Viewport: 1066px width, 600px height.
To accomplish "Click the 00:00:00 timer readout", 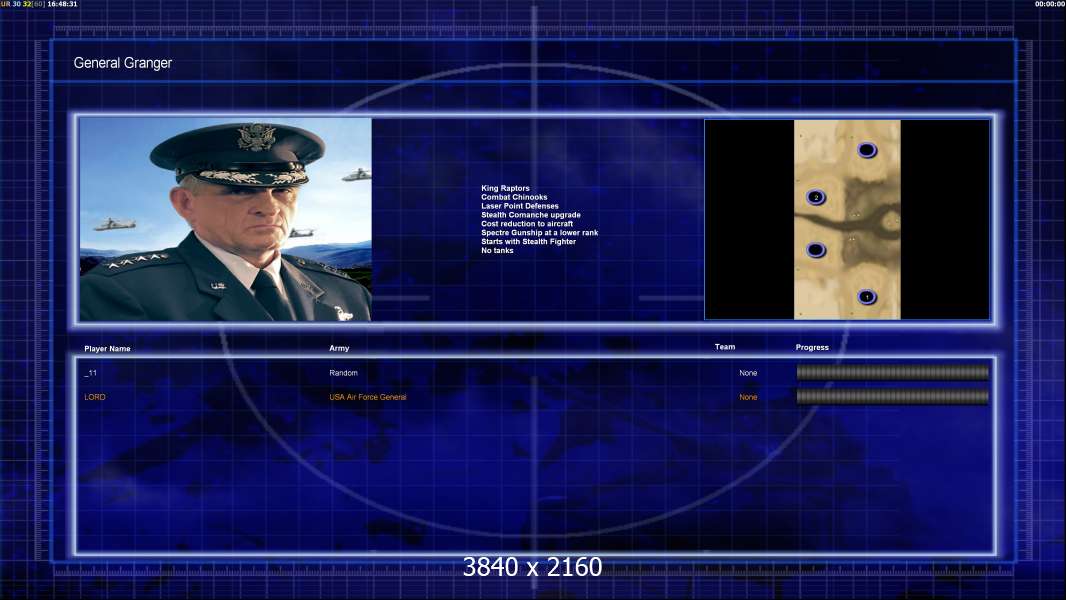I will (1050, 4).
